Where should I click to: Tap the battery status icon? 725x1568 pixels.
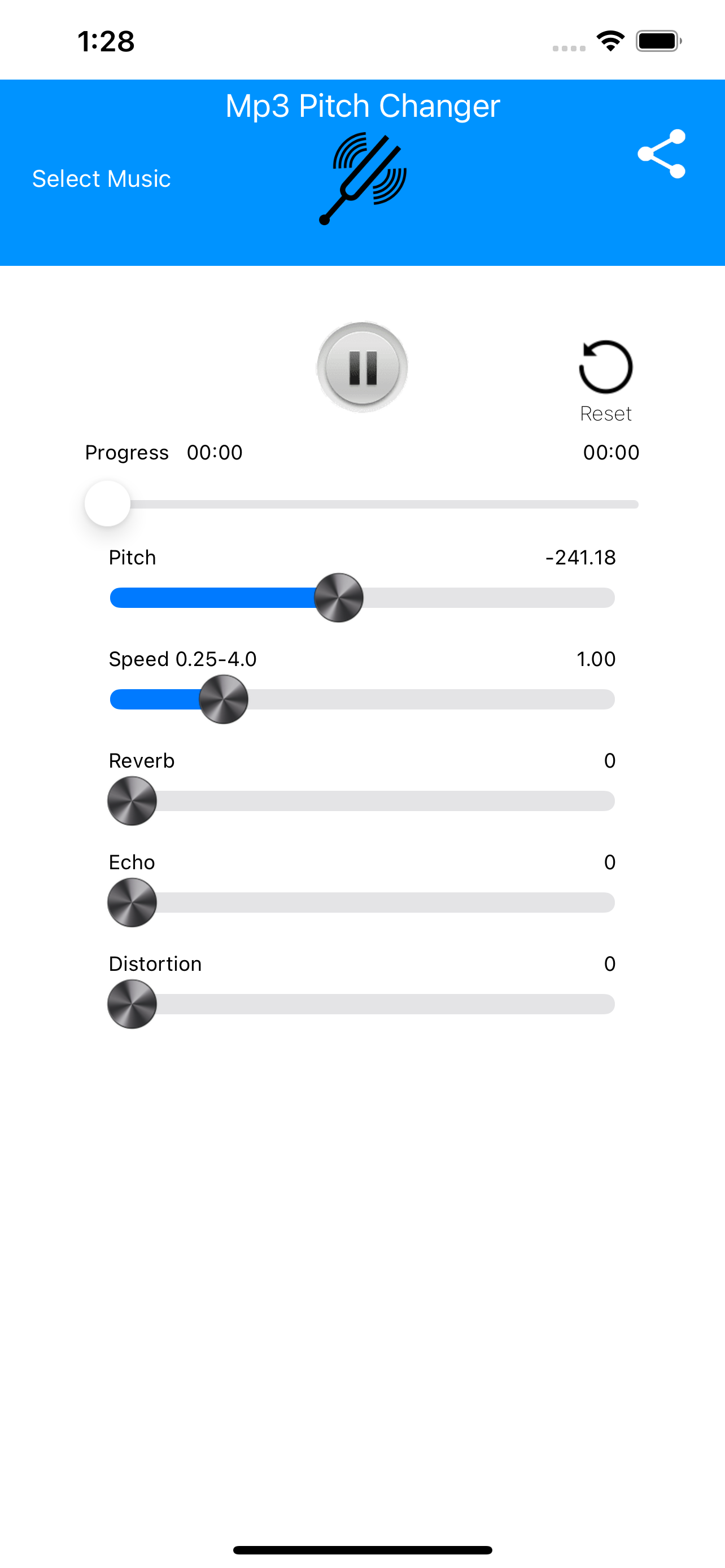658,41
